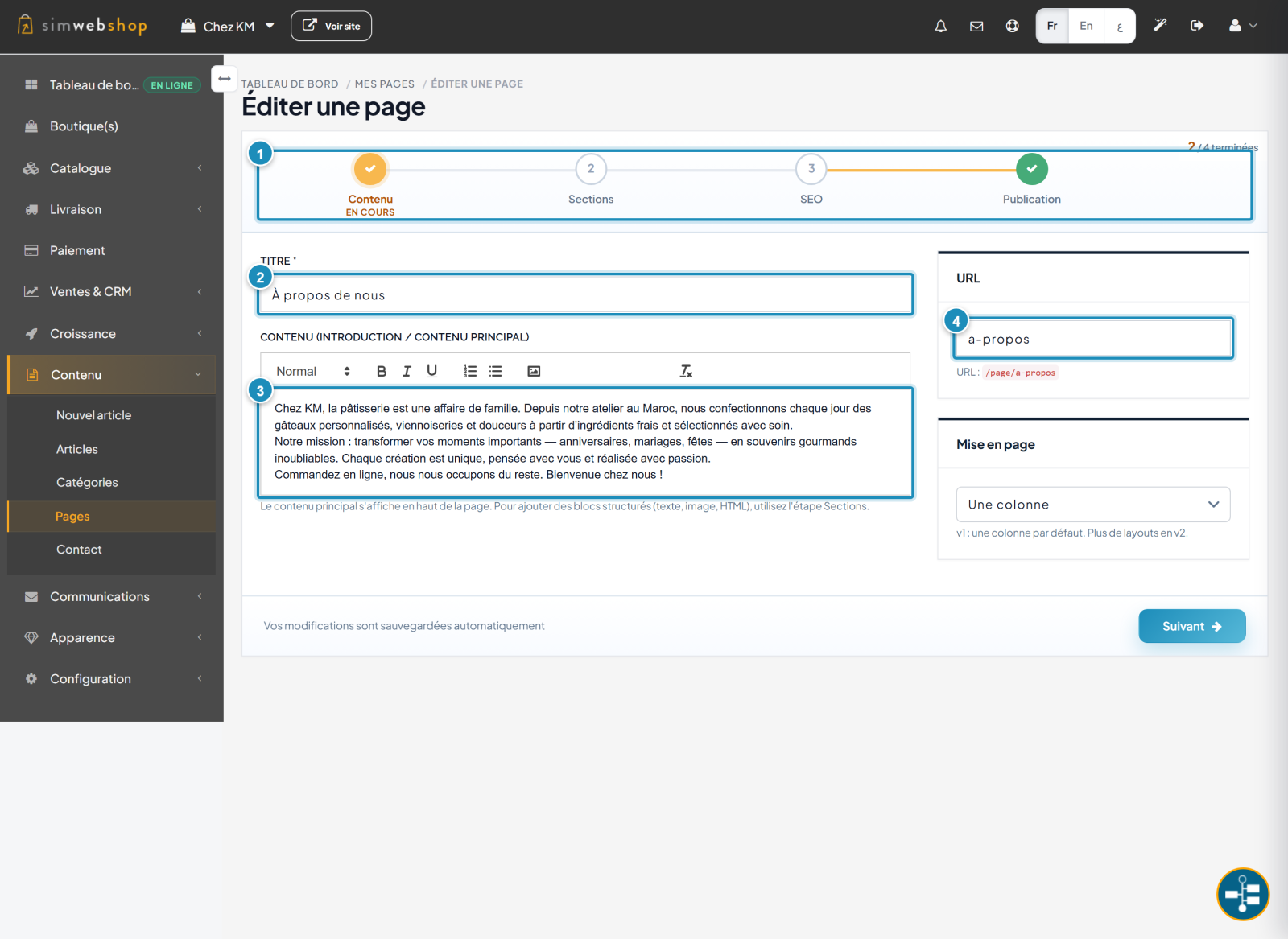1288x939 pixels.
Task: Click the Apparence diamond icon
Action: click(31, 637)
